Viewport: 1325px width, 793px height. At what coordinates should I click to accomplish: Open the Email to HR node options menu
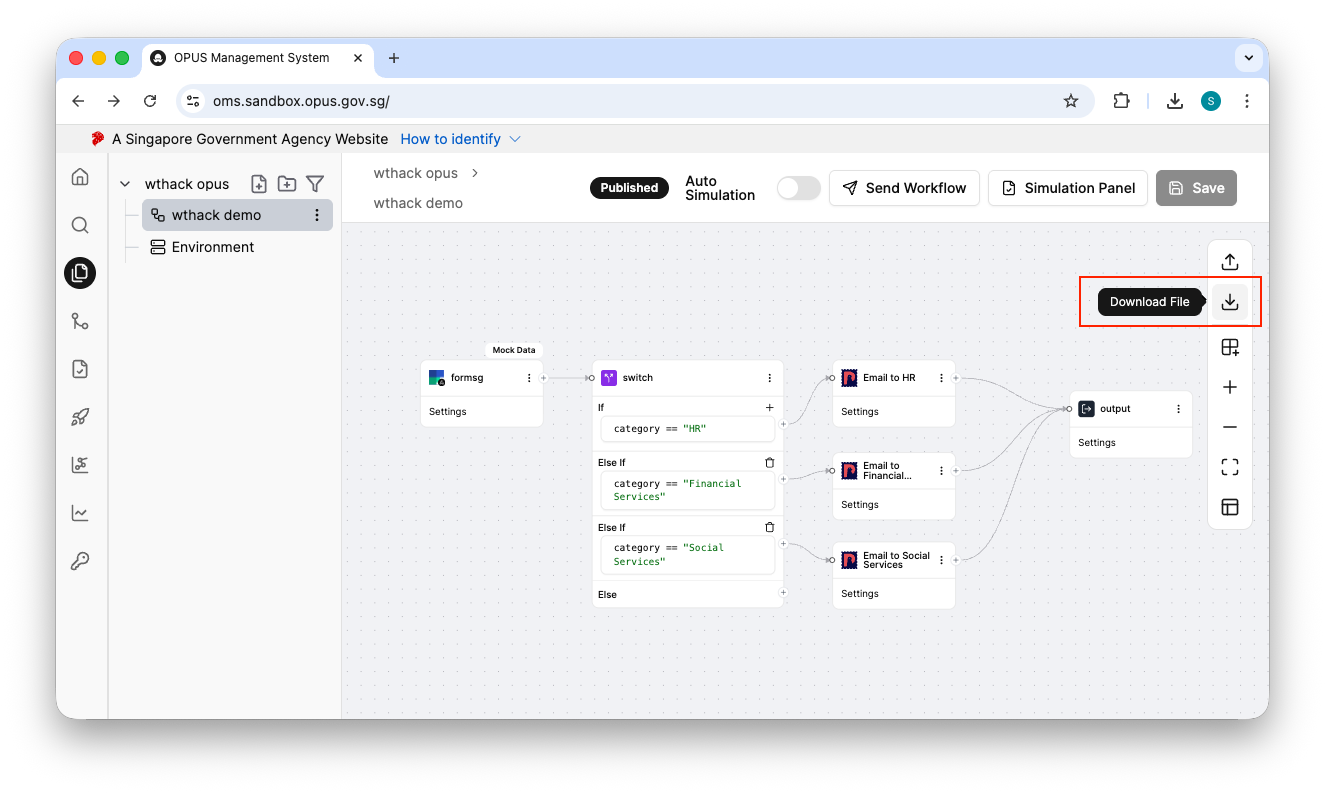(941, 378)
